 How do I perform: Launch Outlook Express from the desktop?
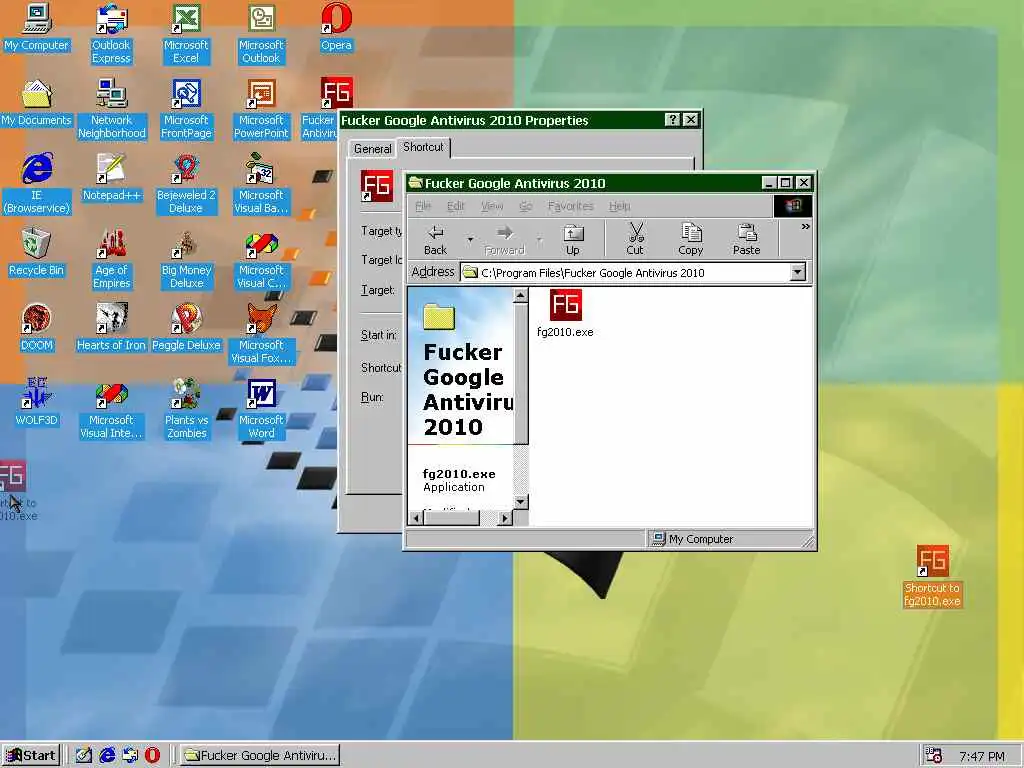click(x=111, y=34)
